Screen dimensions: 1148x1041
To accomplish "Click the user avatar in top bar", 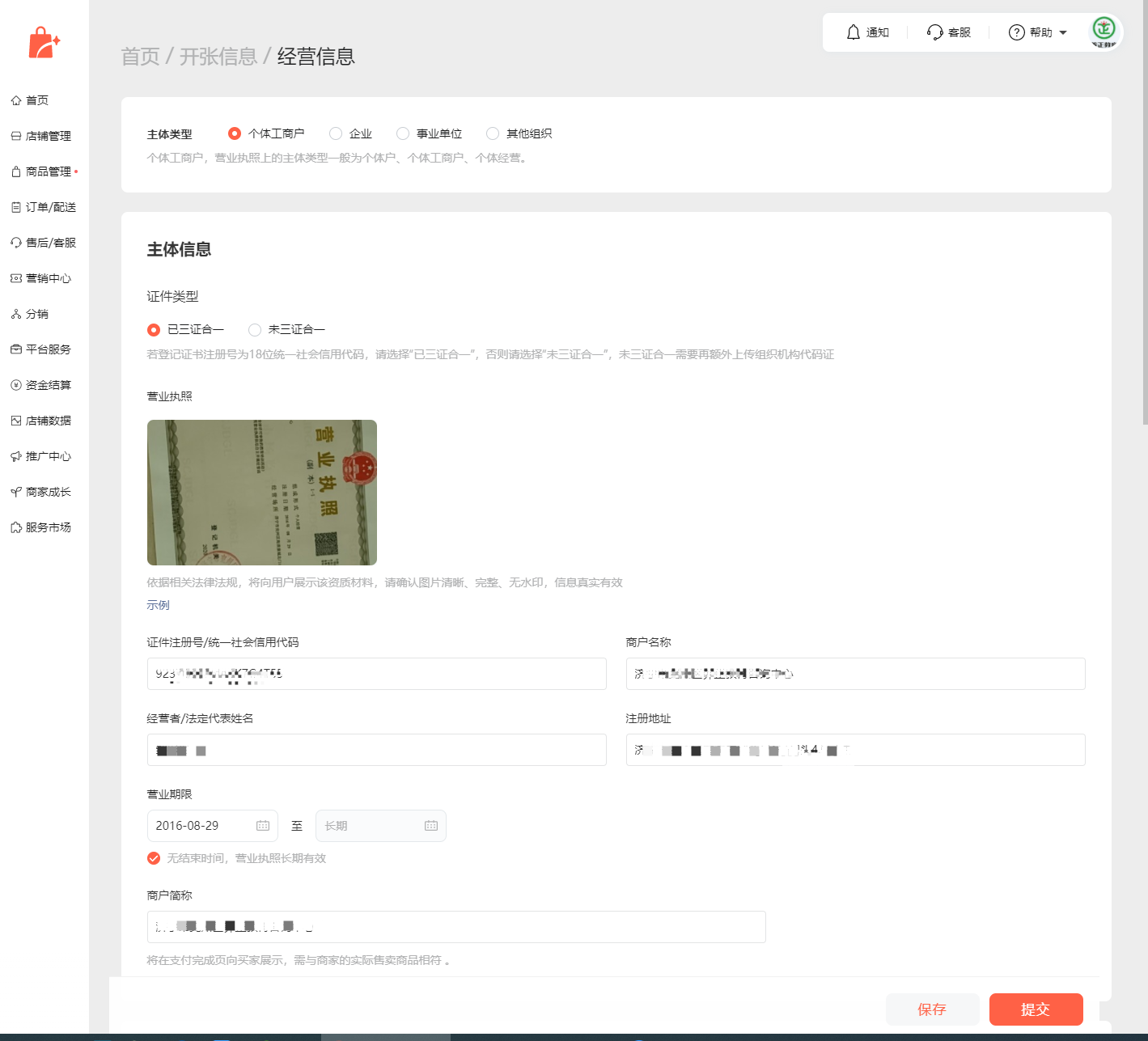I will point(1104,31).
